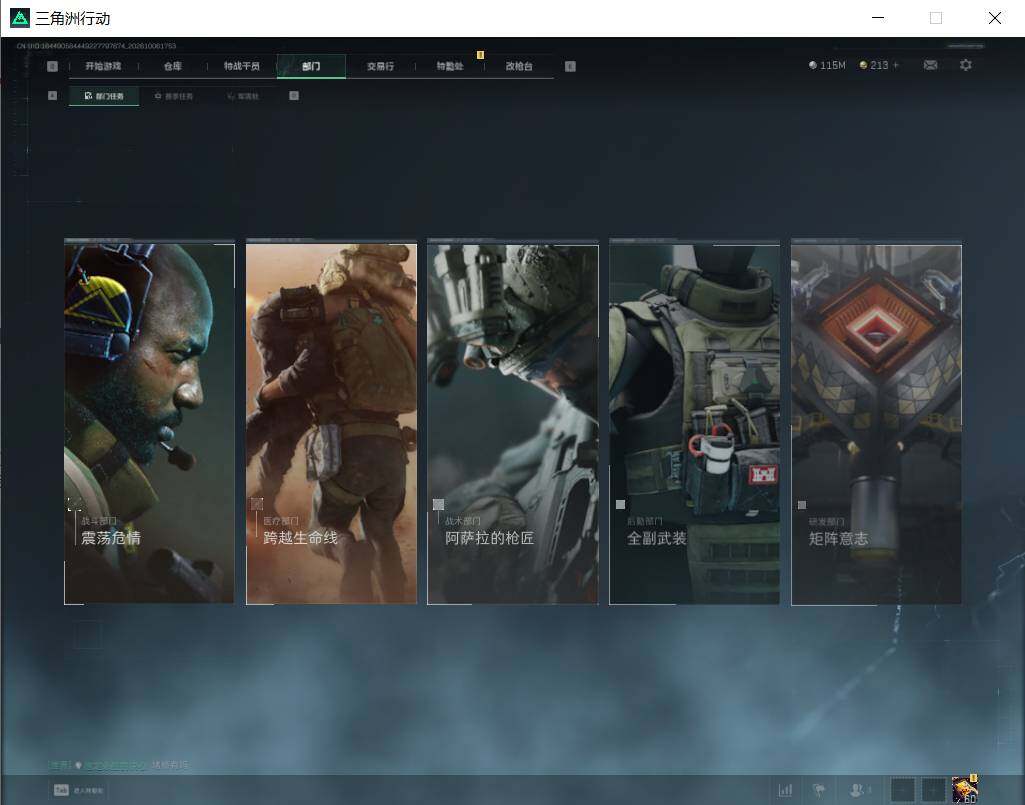Open the friends icon in bottom bar
The height and width of the screenshot is (805, 1025).
[858, 790]
